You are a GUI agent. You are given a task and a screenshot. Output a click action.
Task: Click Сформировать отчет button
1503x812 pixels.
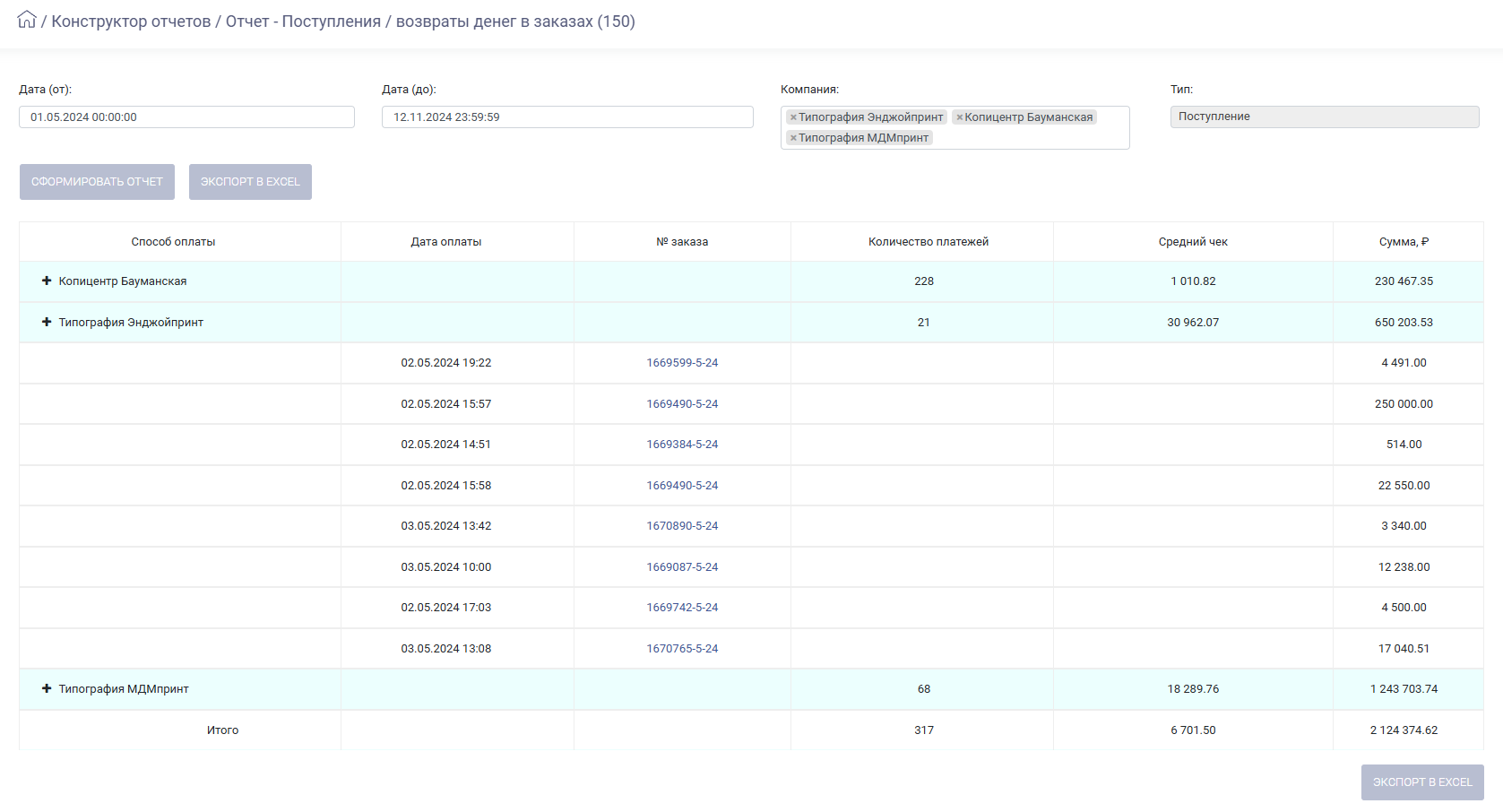pos(97,182)
